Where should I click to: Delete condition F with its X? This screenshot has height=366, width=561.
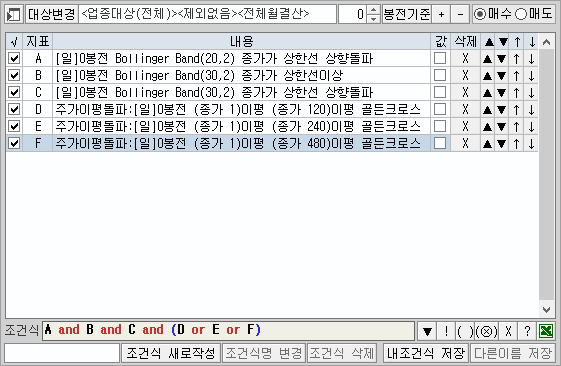tap(465, 143)
